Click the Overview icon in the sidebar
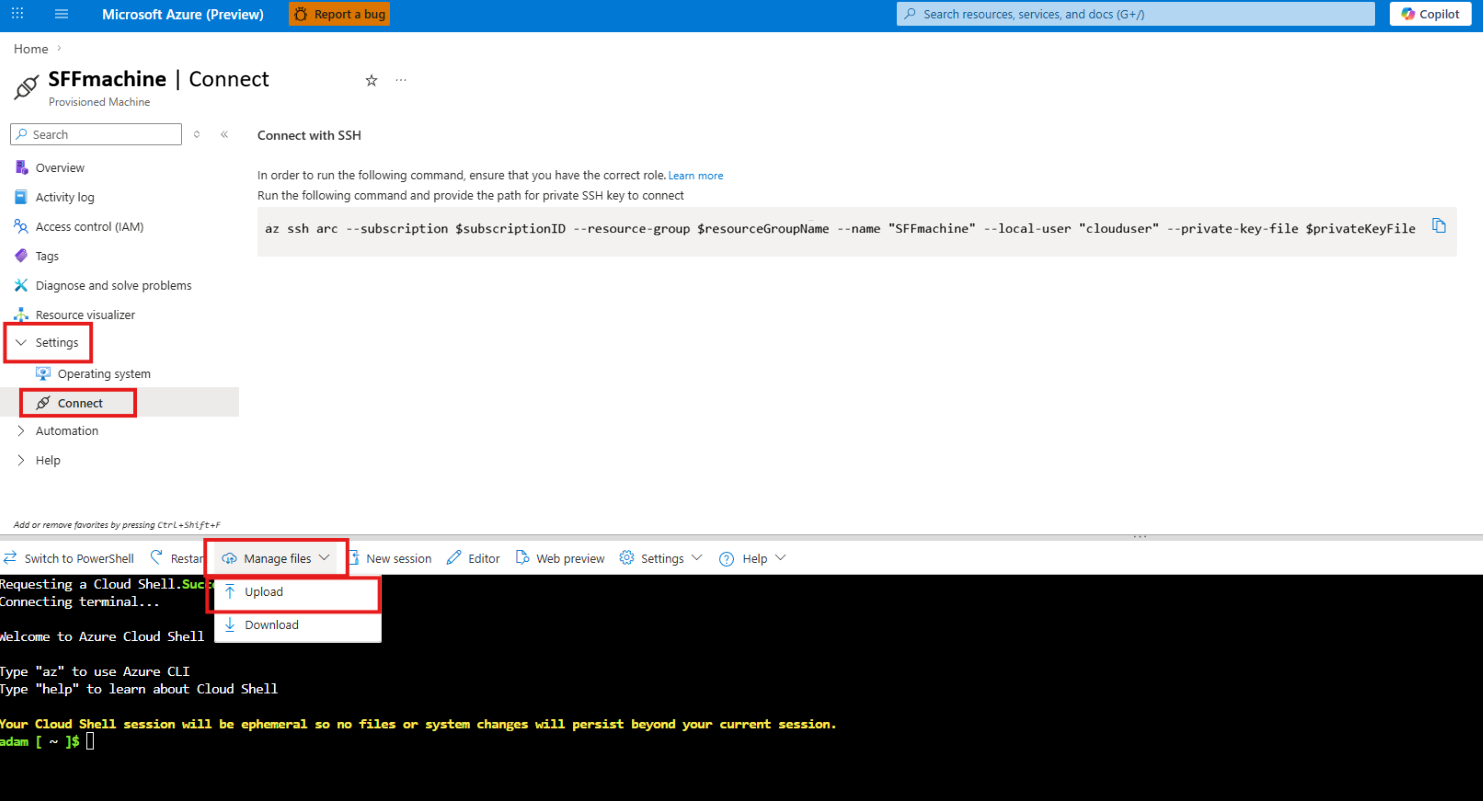Viewport: 1483px width, 801px height. (x=21, y=167)
